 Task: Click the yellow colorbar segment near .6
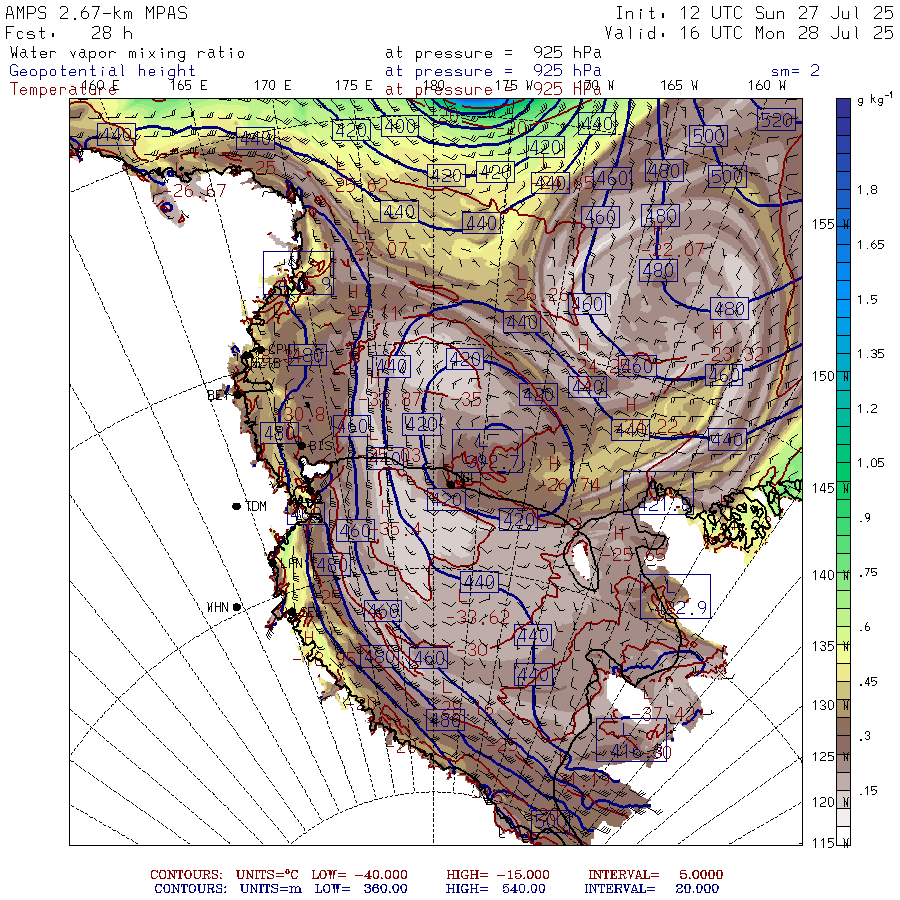click(843, 635)
